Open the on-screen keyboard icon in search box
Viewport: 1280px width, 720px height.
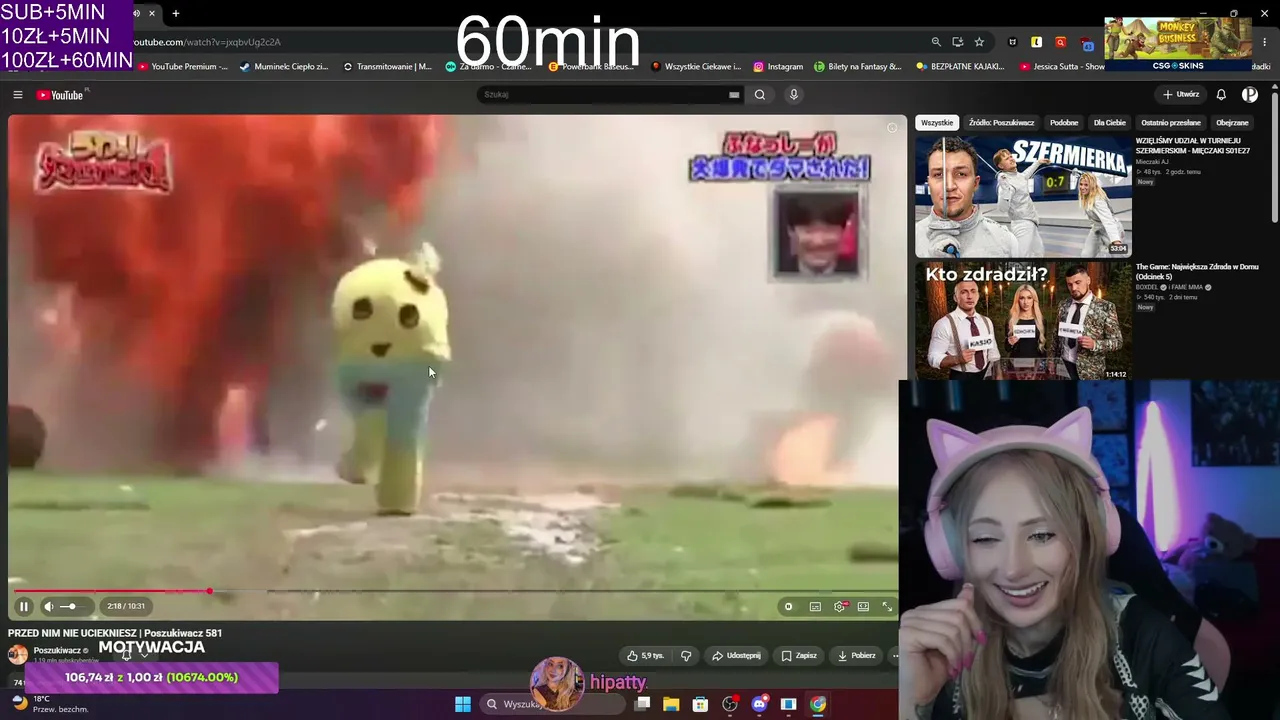[x=734, y=95]
